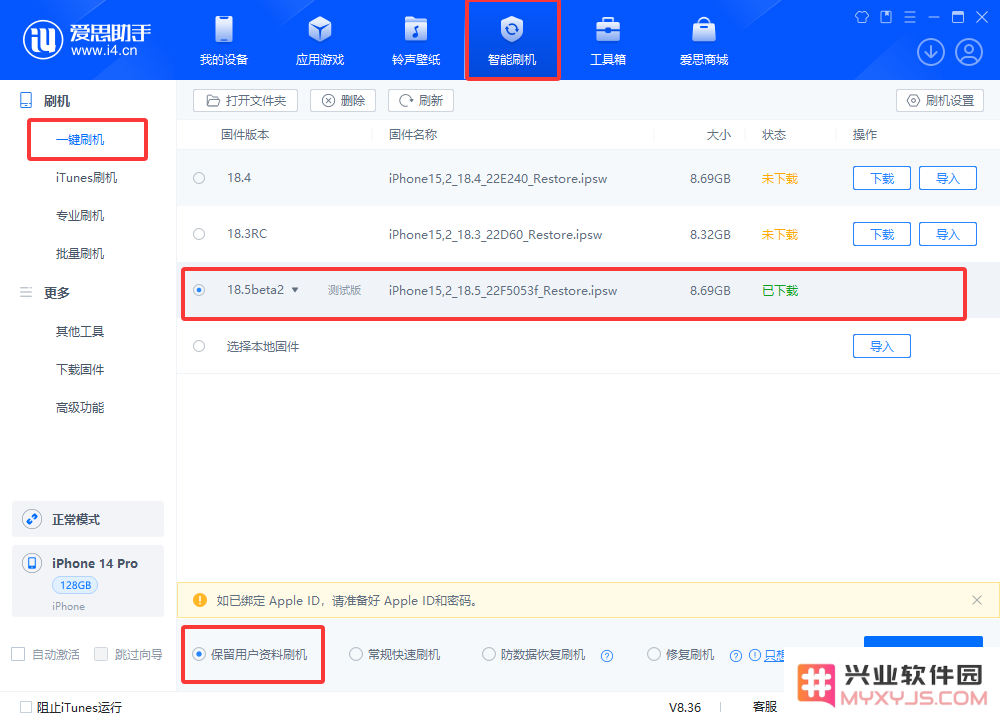Image resolution: width=1000 pixels, height=722 pixels.
Task: Open iTunes刷机 in sidebar
Action: point(86,178)
